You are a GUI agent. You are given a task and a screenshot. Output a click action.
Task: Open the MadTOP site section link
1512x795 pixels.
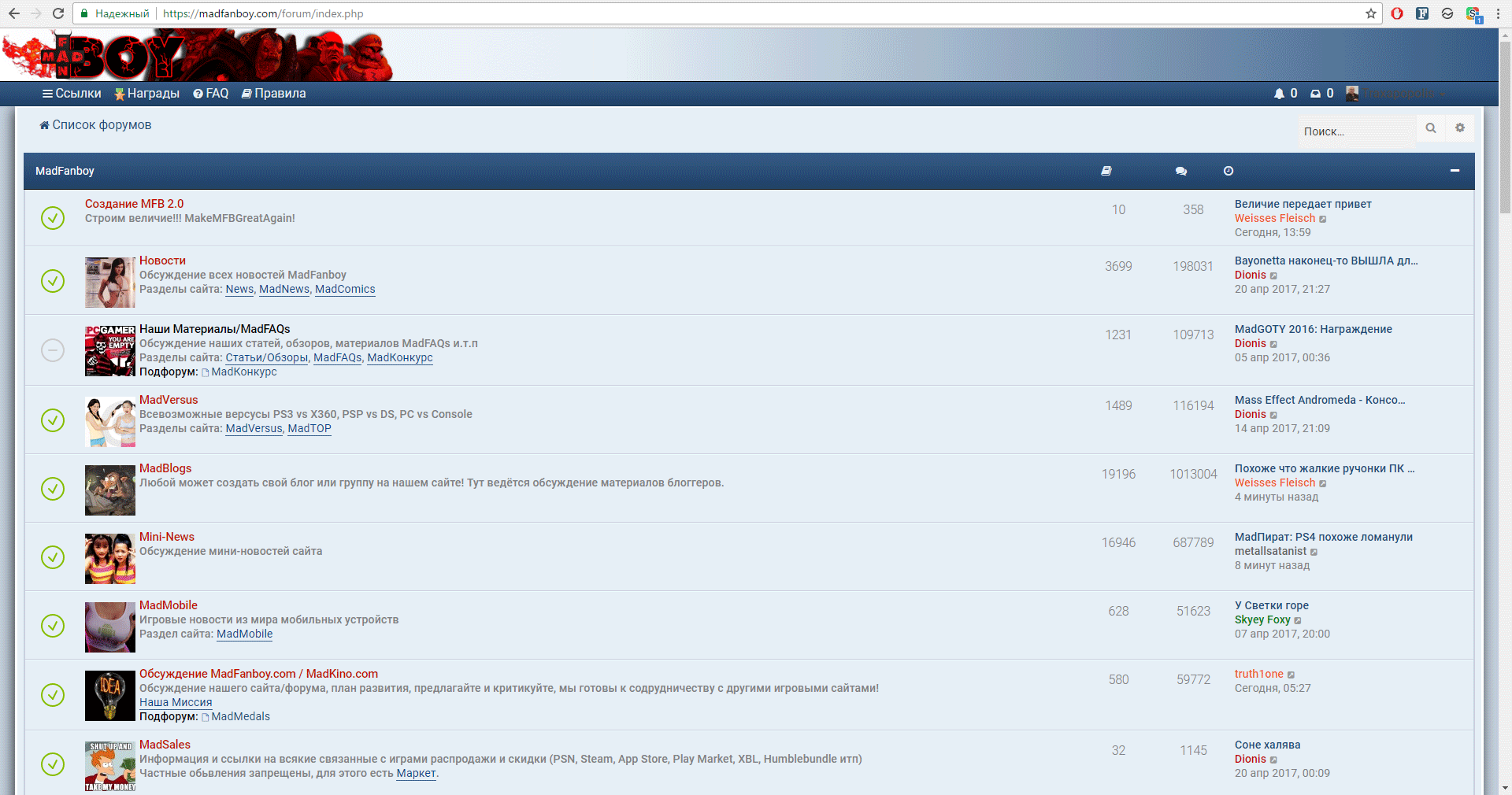tap(309, 428)
